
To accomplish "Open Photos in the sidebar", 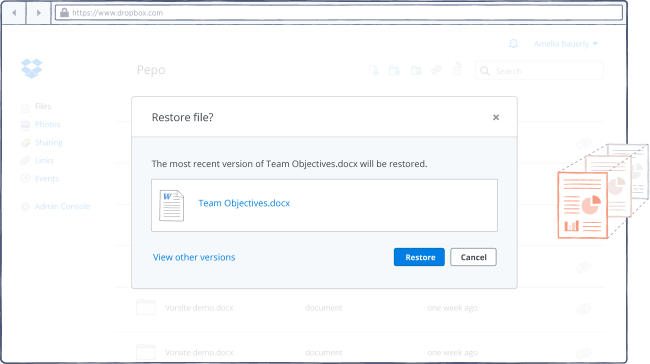I will pyautogui.click(x=48, y=124).
